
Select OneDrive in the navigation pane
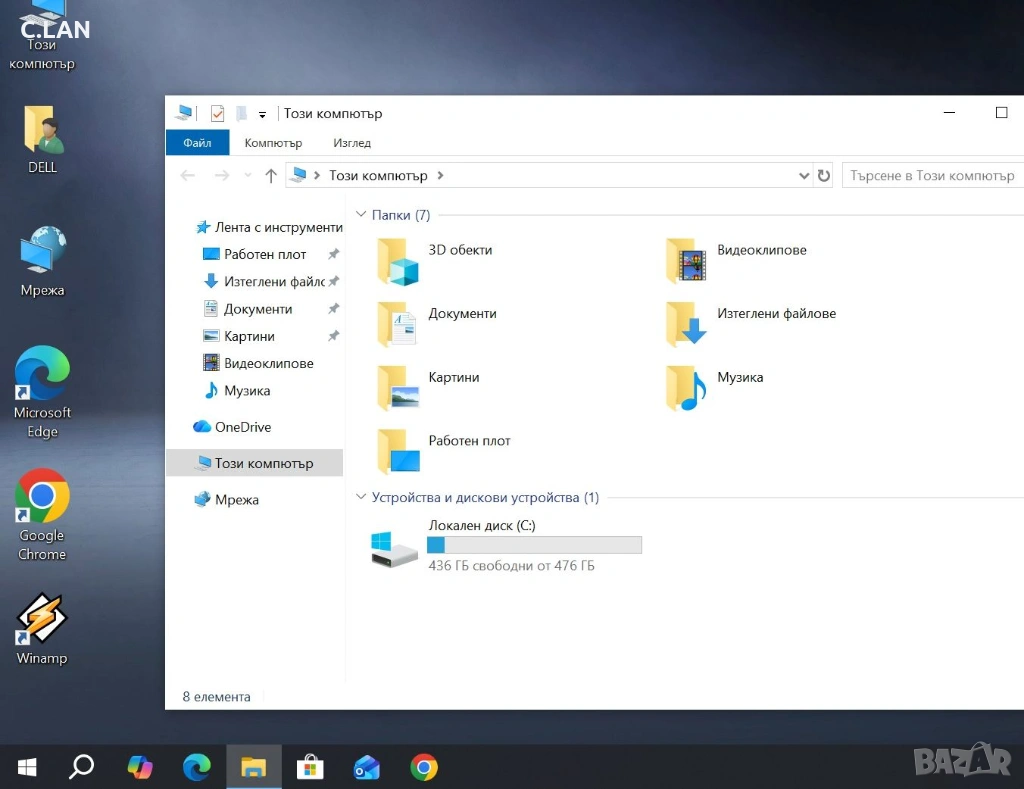242,427
